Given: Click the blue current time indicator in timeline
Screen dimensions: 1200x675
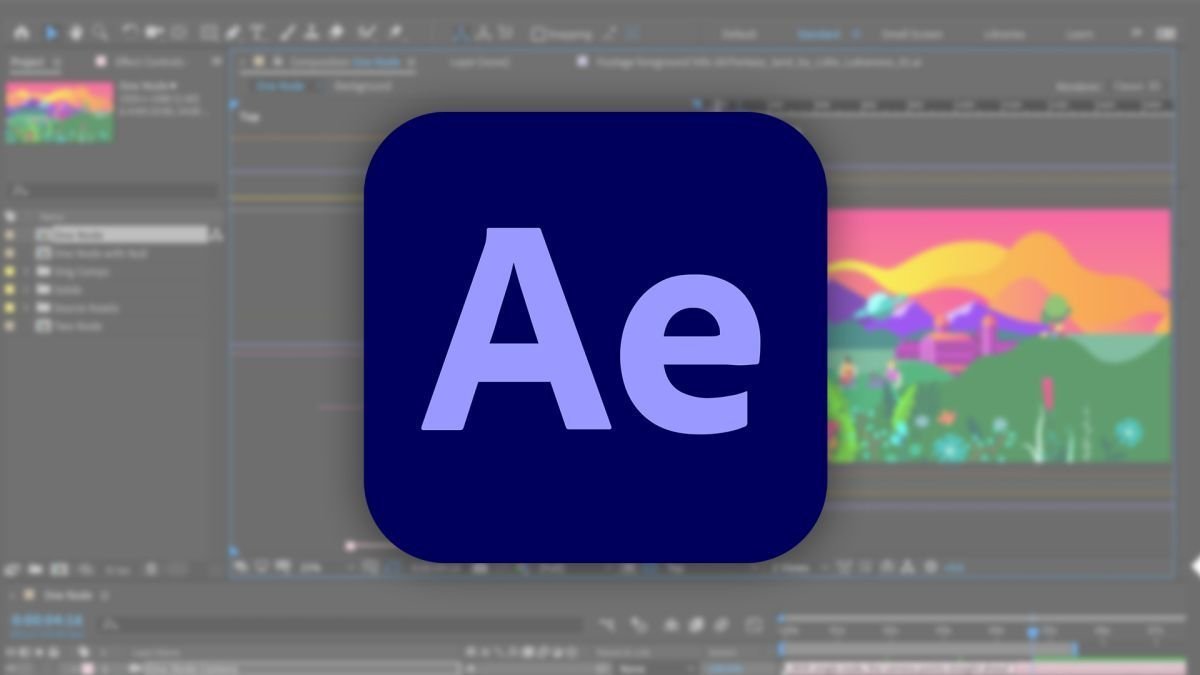Looking at the screenshot, I should point(1032,632).
